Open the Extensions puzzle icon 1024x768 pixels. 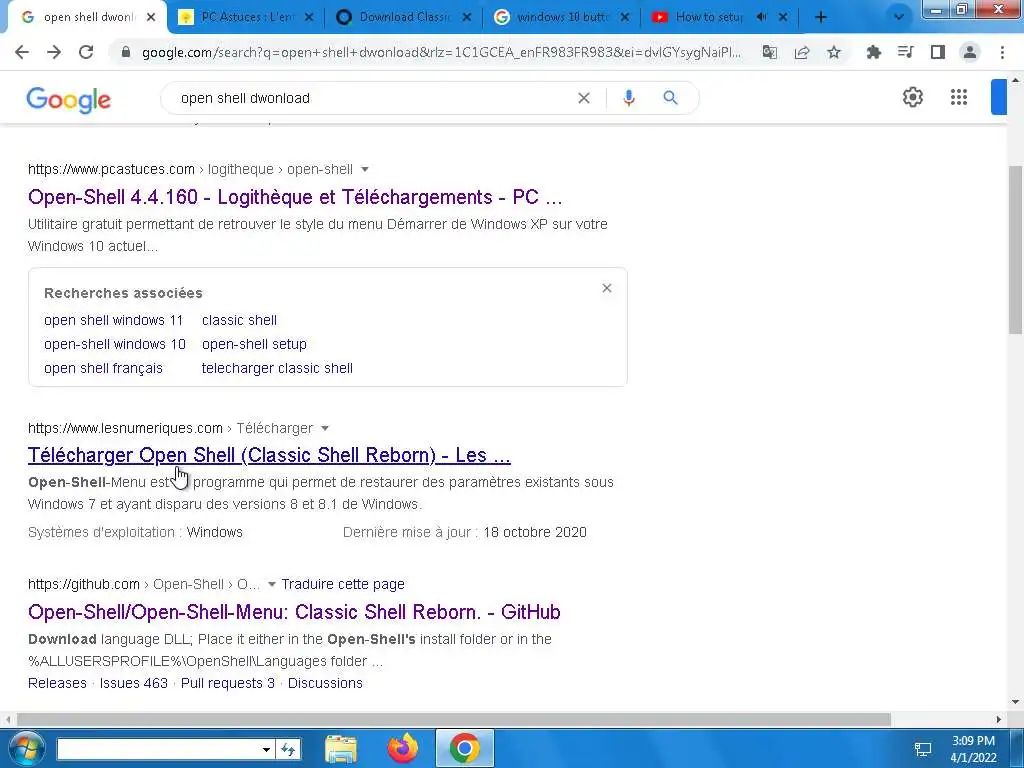tap(873, 52)
